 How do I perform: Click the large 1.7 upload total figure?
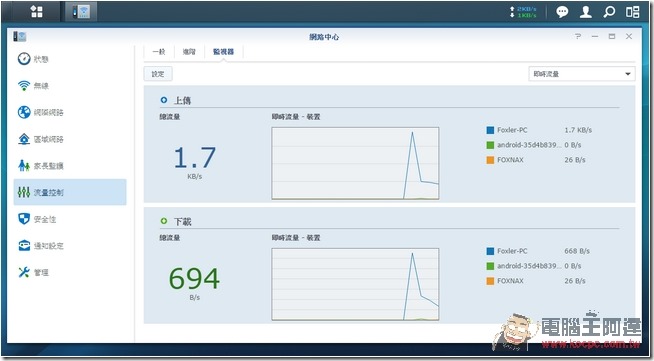point(195,158)
